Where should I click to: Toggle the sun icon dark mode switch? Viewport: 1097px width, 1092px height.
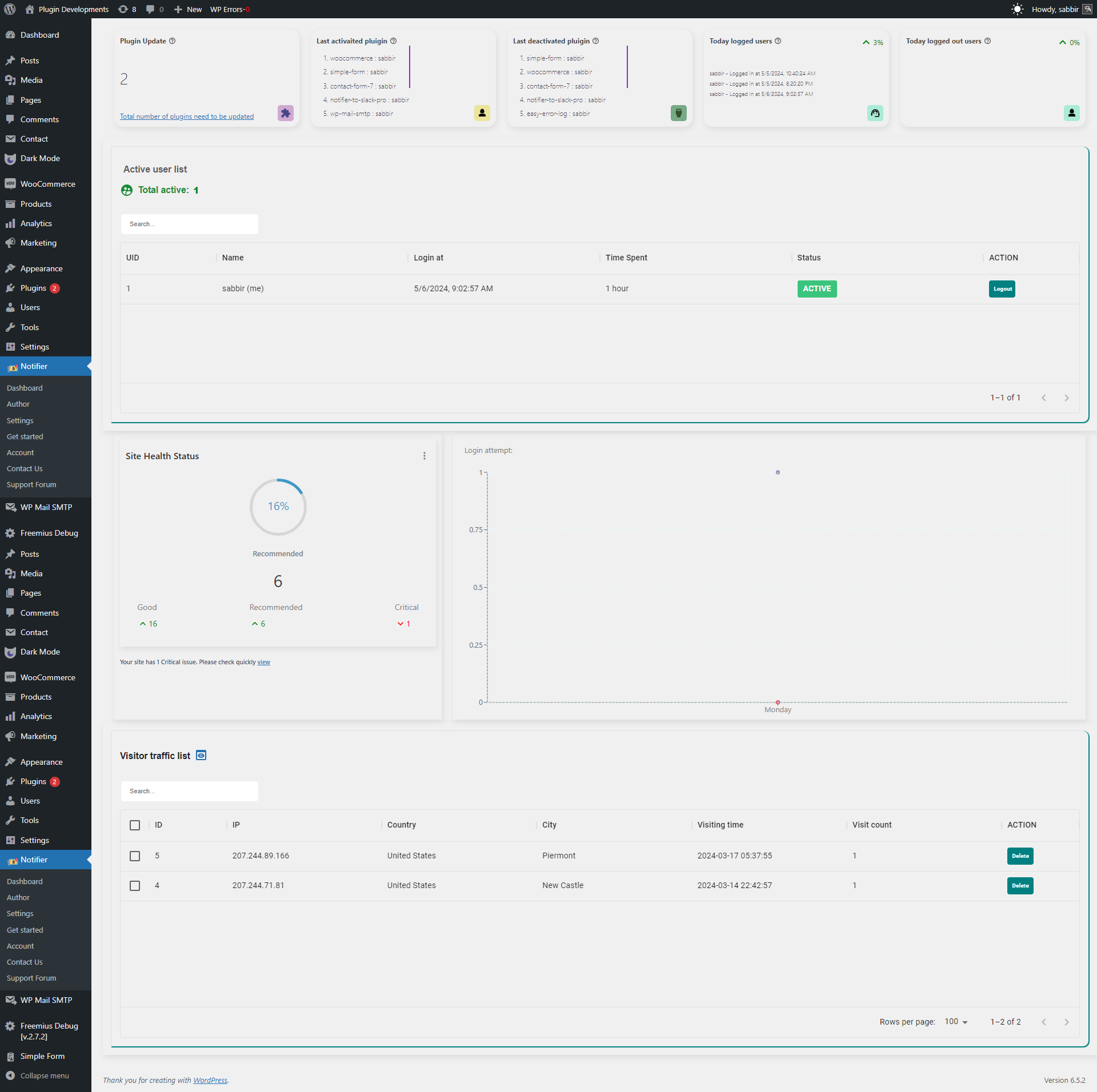[1018, 9]
